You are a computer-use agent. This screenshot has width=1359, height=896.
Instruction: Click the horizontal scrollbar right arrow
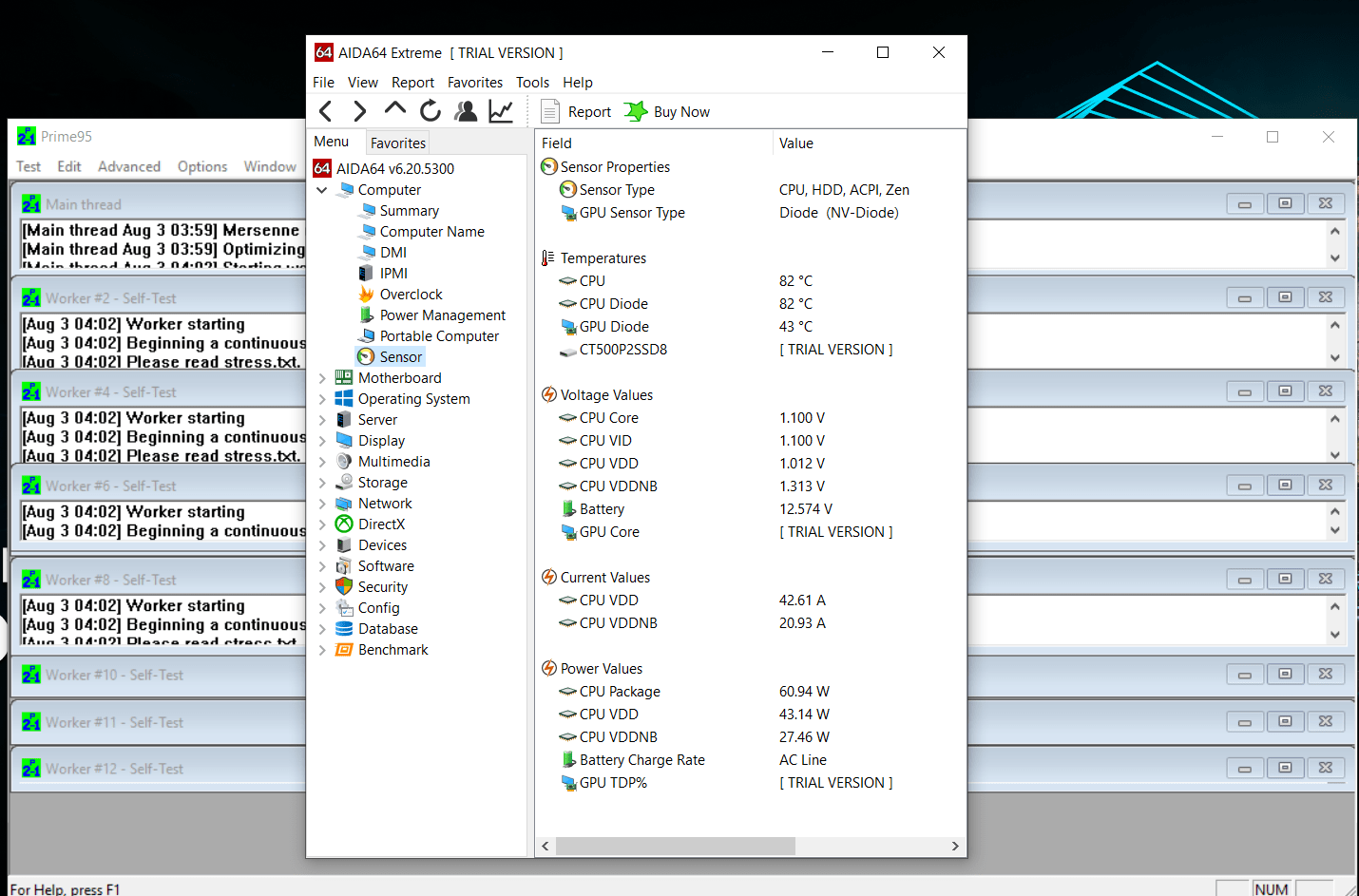(955, 846)
